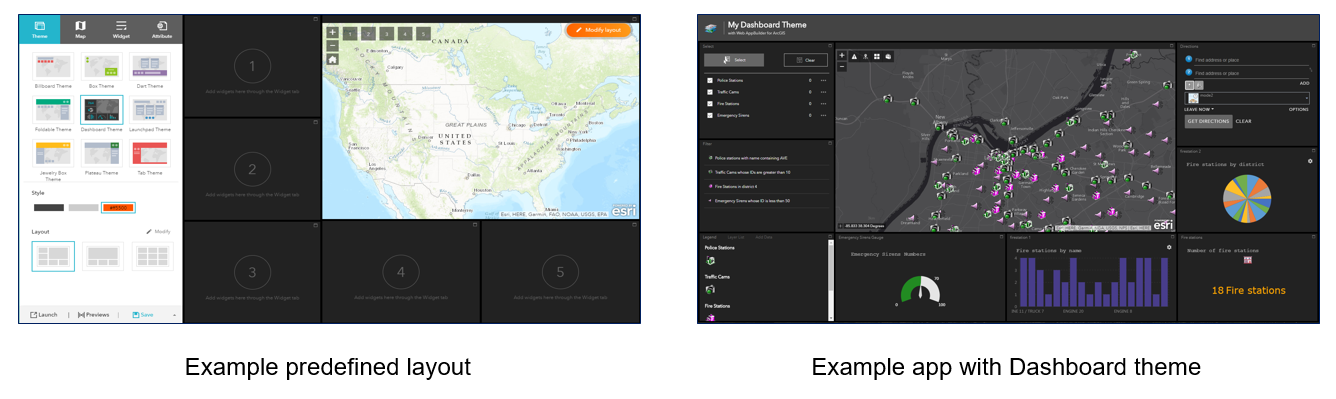Toggle the Police Stations layer checkbox
Image resolution: width=1336 pixels, height=399 pixels.
[710, 80]
